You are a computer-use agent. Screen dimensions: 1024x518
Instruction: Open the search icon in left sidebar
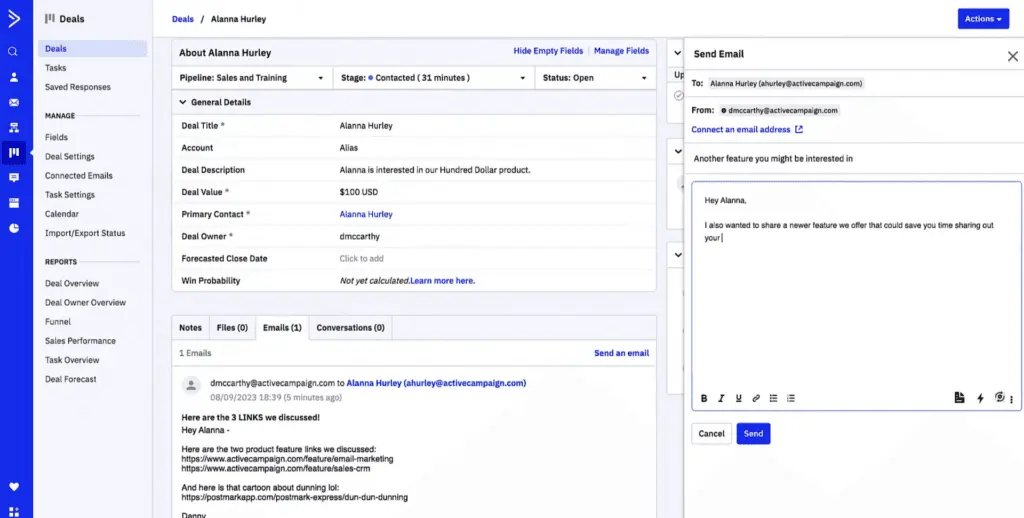[13, 52]
